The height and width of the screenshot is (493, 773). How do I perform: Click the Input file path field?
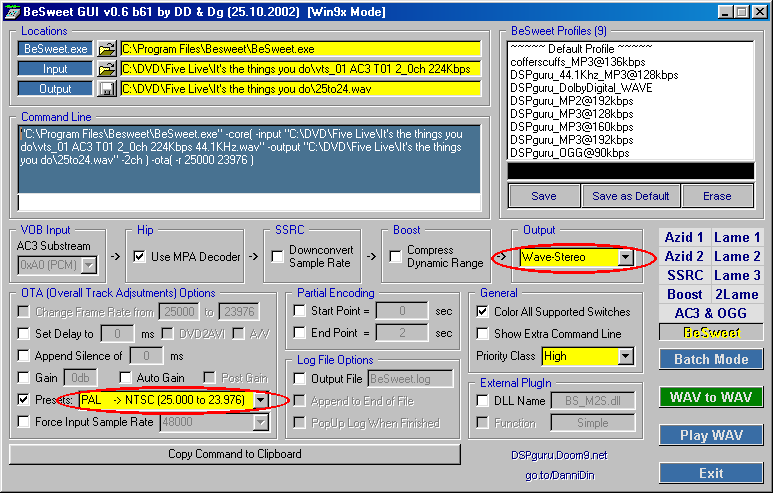300,69
